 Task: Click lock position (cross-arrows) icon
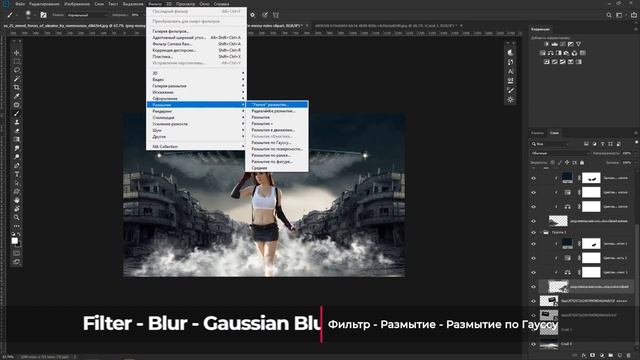pyautogui.click(x=567, y=162)
